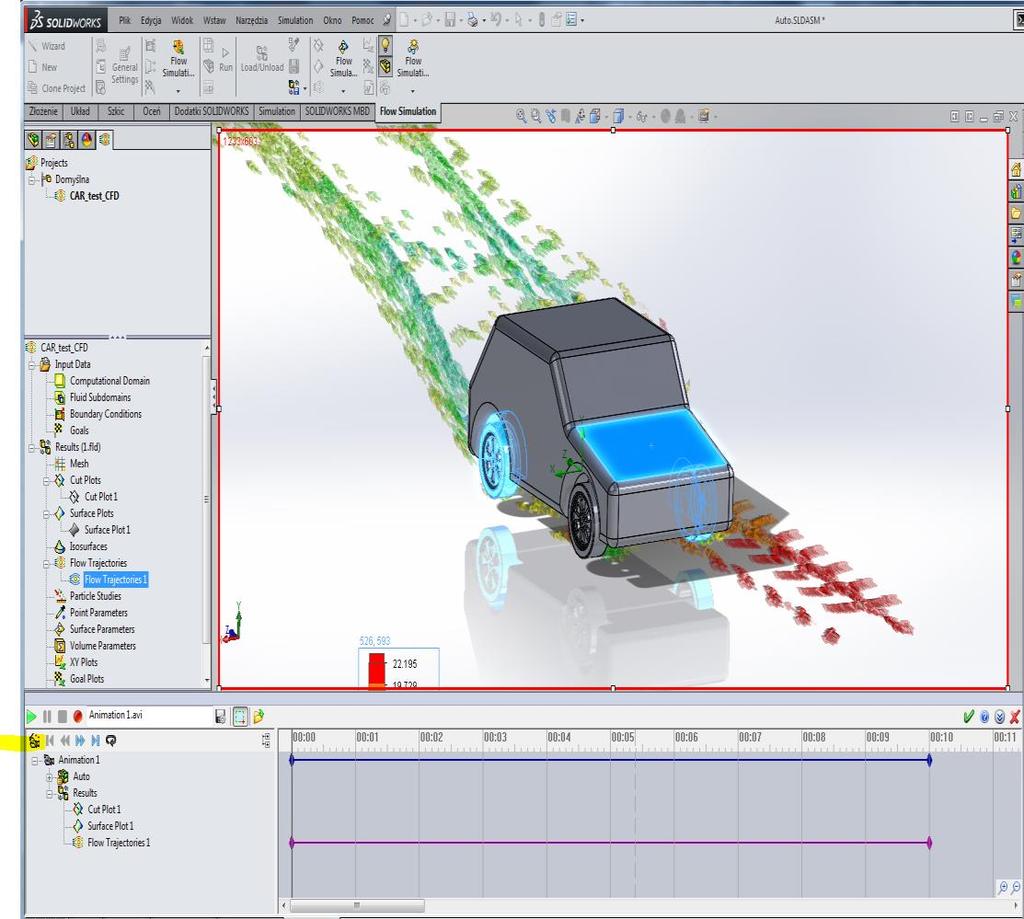The image size is (1024, 919).
Task: Open the animation output folder icon
Action: coord(259,717)
